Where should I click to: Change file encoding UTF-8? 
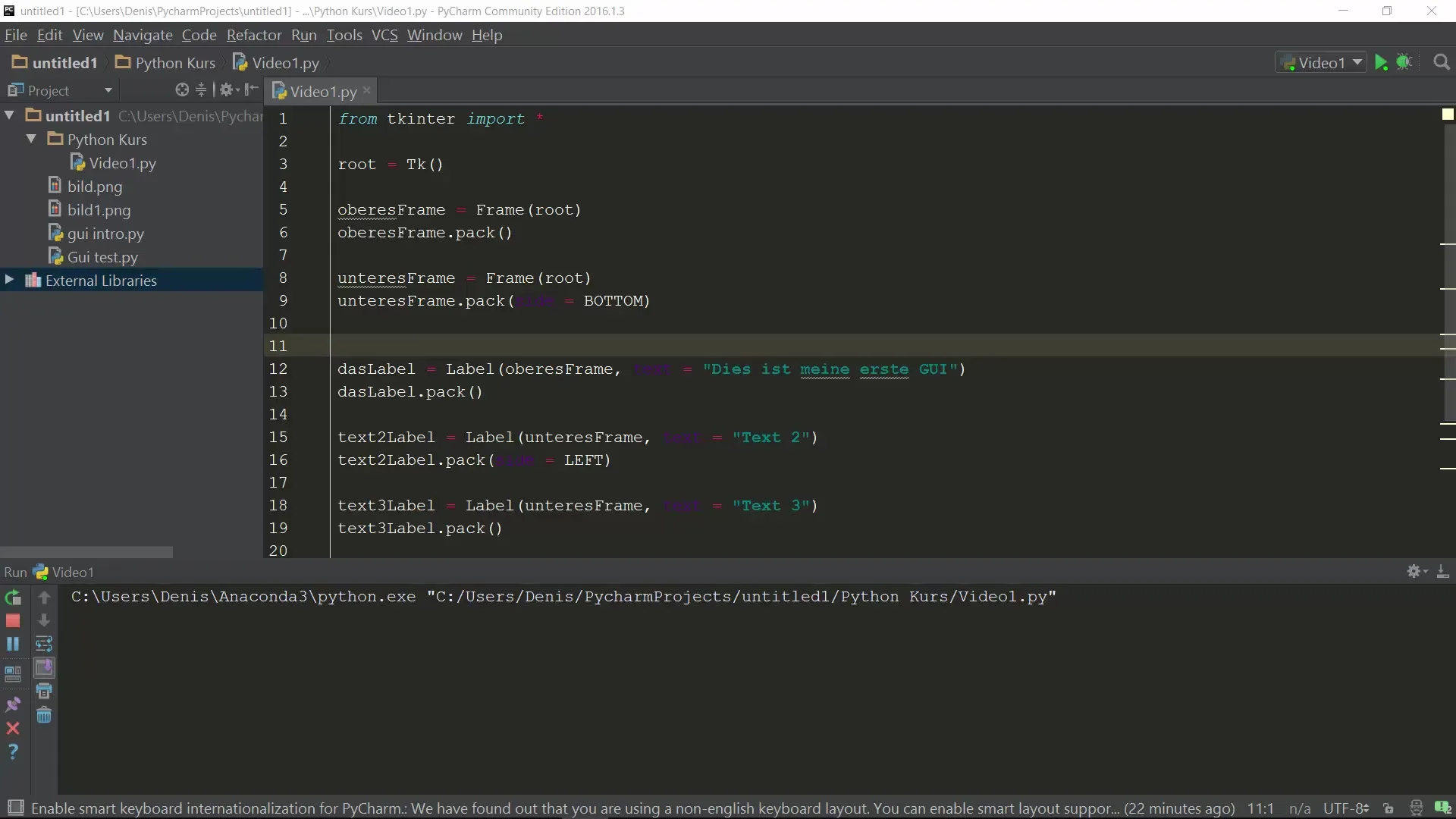[x=1346, y=808]
